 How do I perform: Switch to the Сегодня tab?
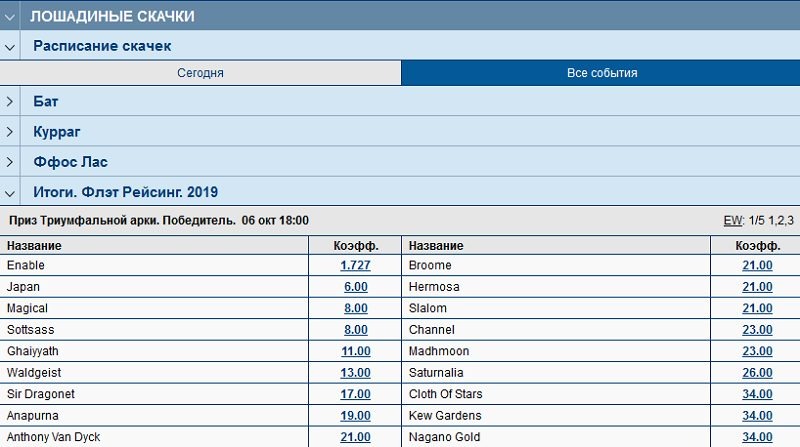pos(200,73)
